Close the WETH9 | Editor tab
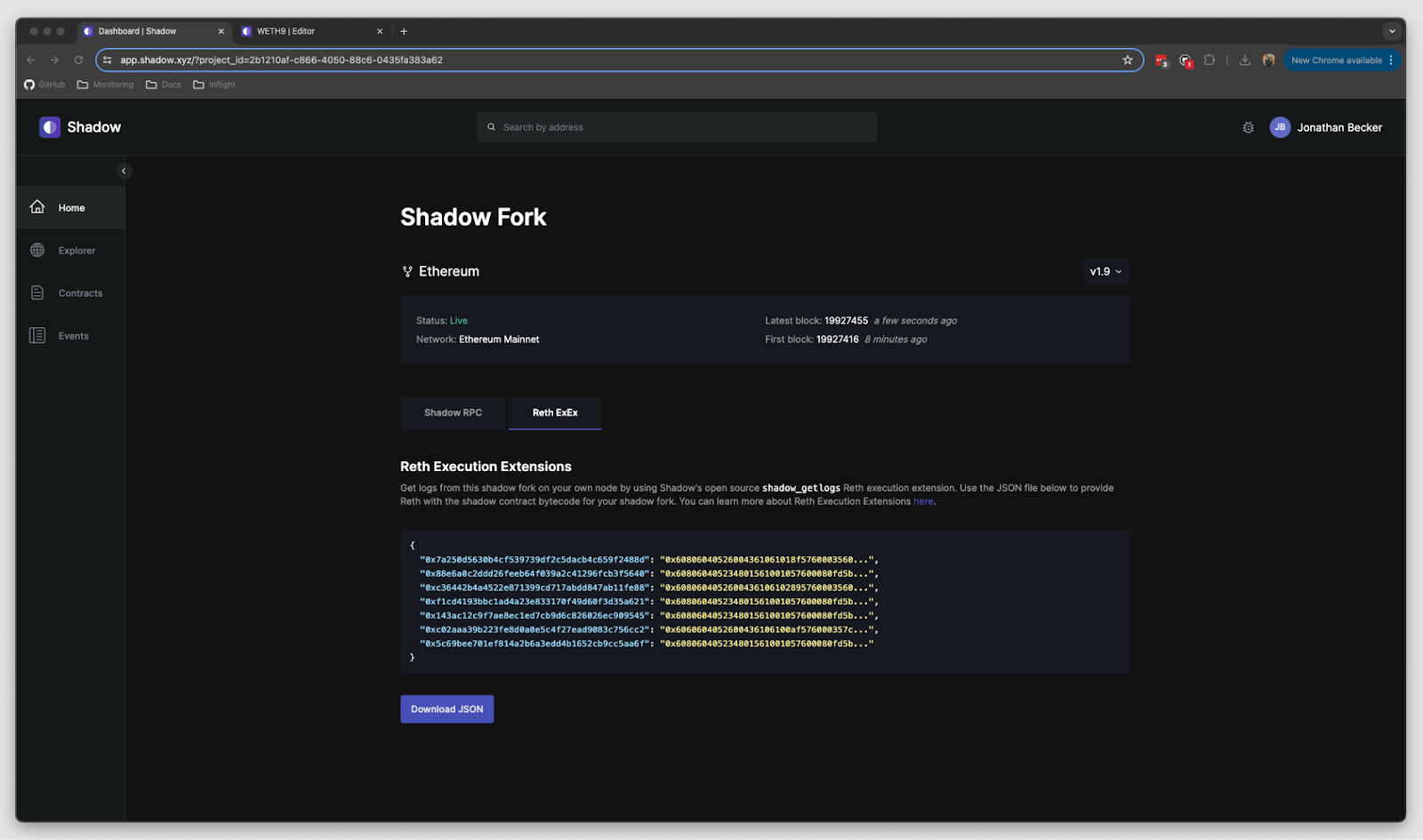 tap(380, 31)
